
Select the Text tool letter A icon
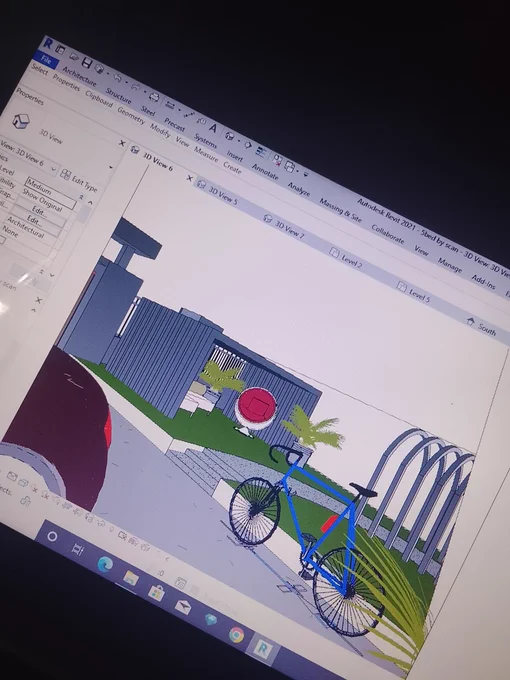coord(213,128)
